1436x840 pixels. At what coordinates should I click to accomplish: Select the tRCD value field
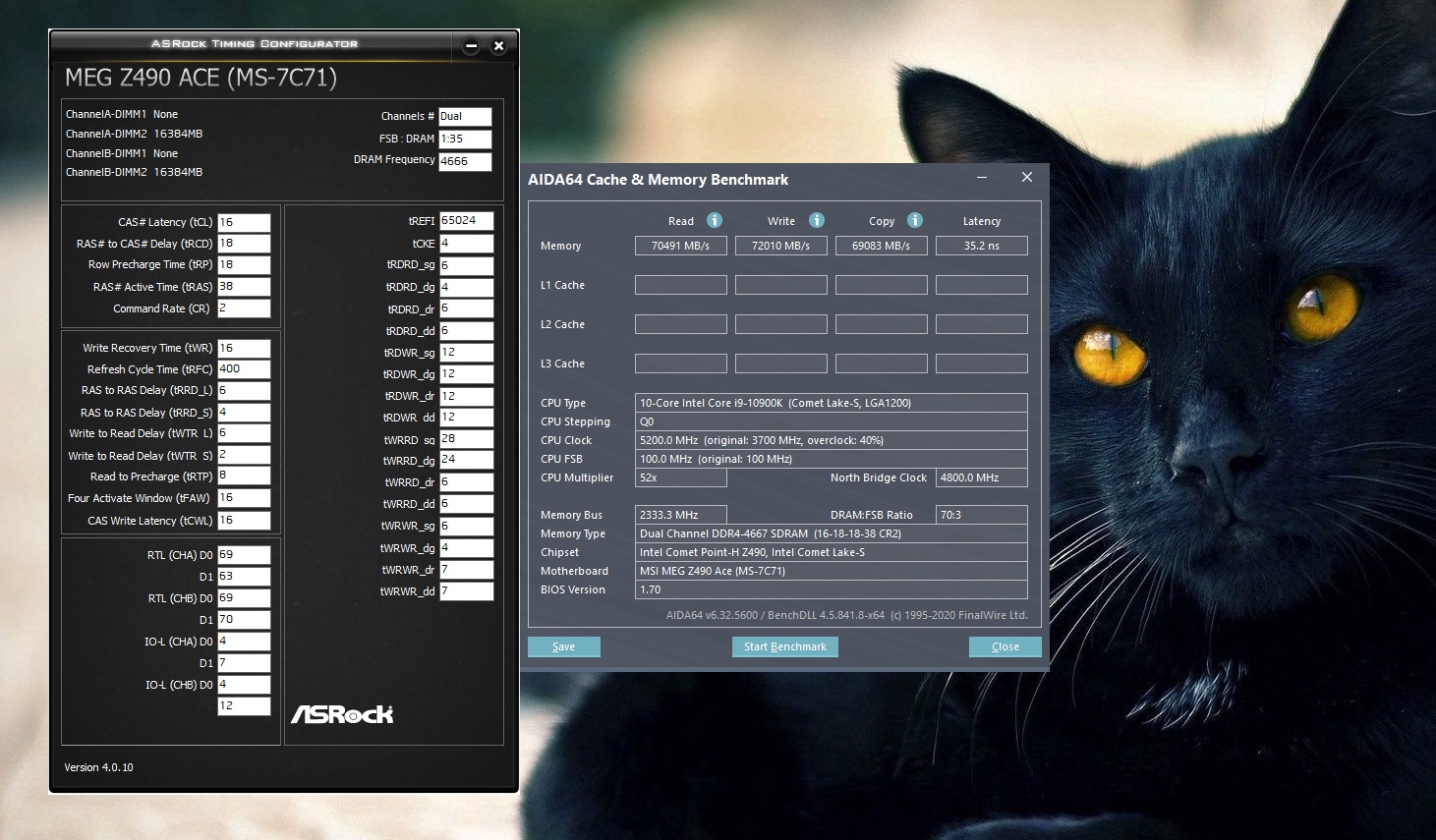244,244
